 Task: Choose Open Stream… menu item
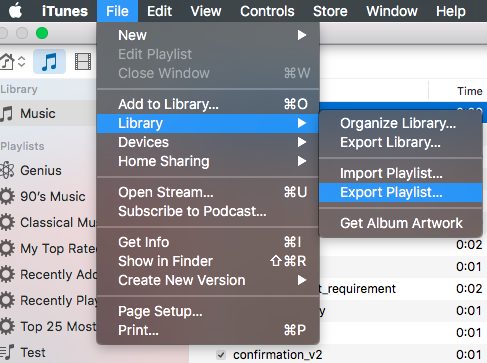208,192
